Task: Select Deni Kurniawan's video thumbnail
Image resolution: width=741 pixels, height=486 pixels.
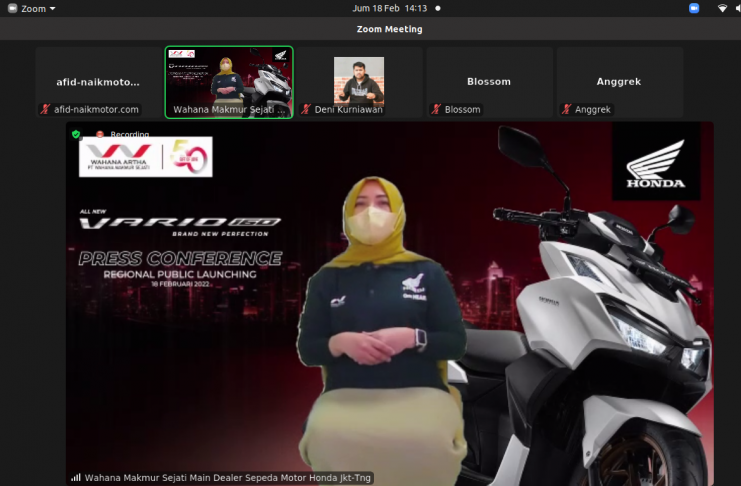Action: tap(358, 80)
